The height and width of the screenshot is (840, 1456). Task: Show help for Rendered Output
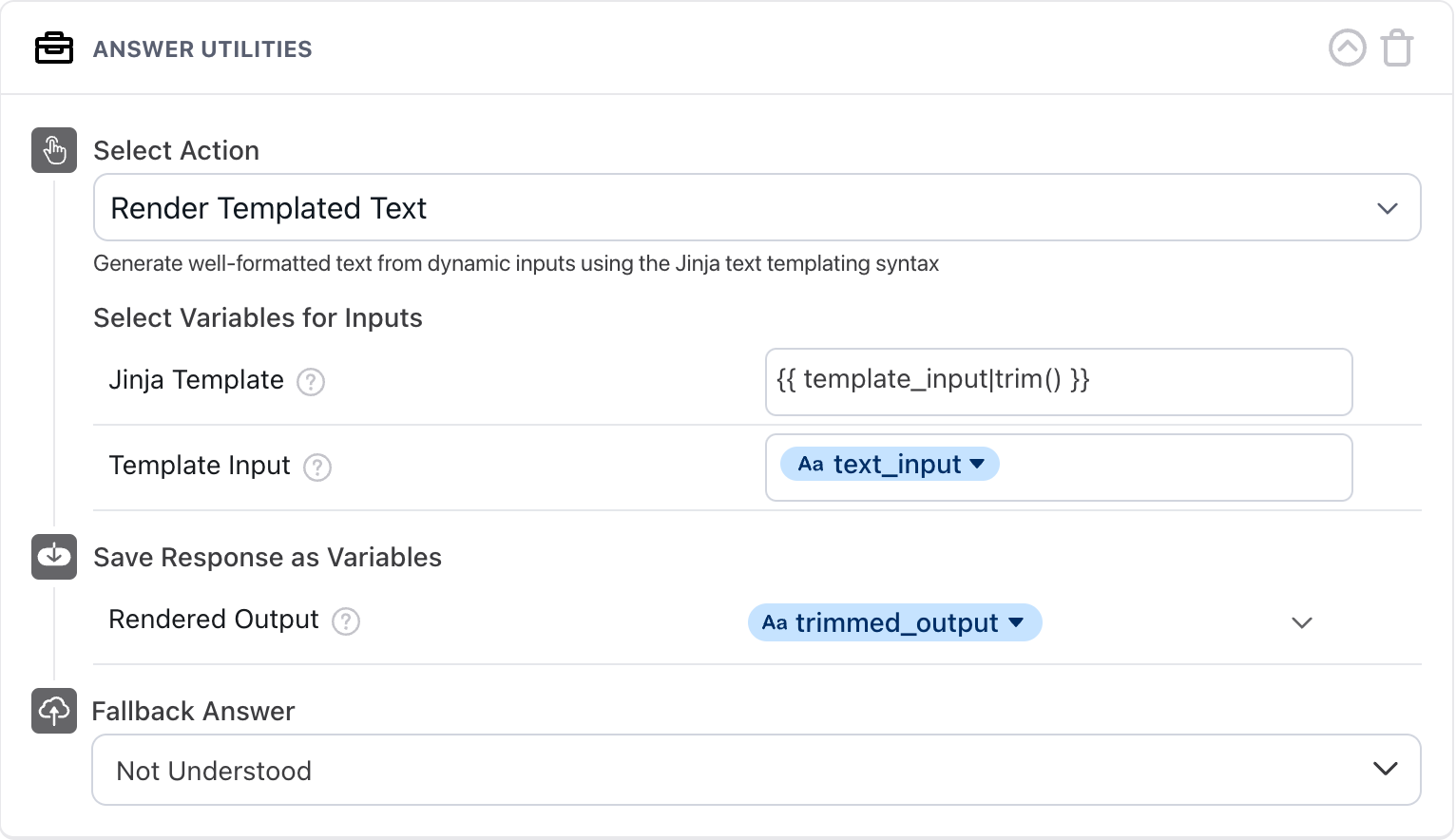[x=346, y=621]
